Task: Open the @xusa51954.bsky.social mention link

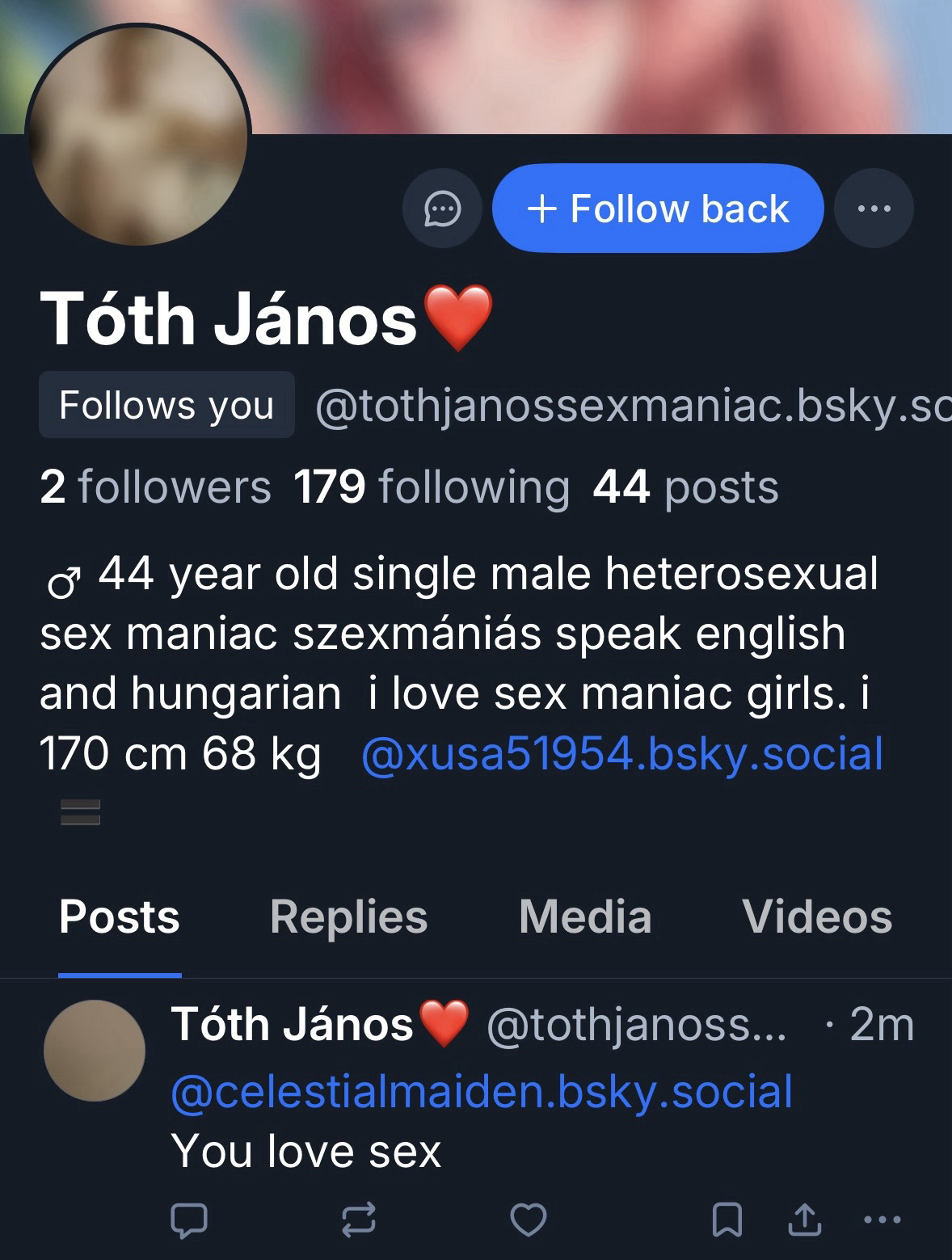Action: click(x=621, y=754)
